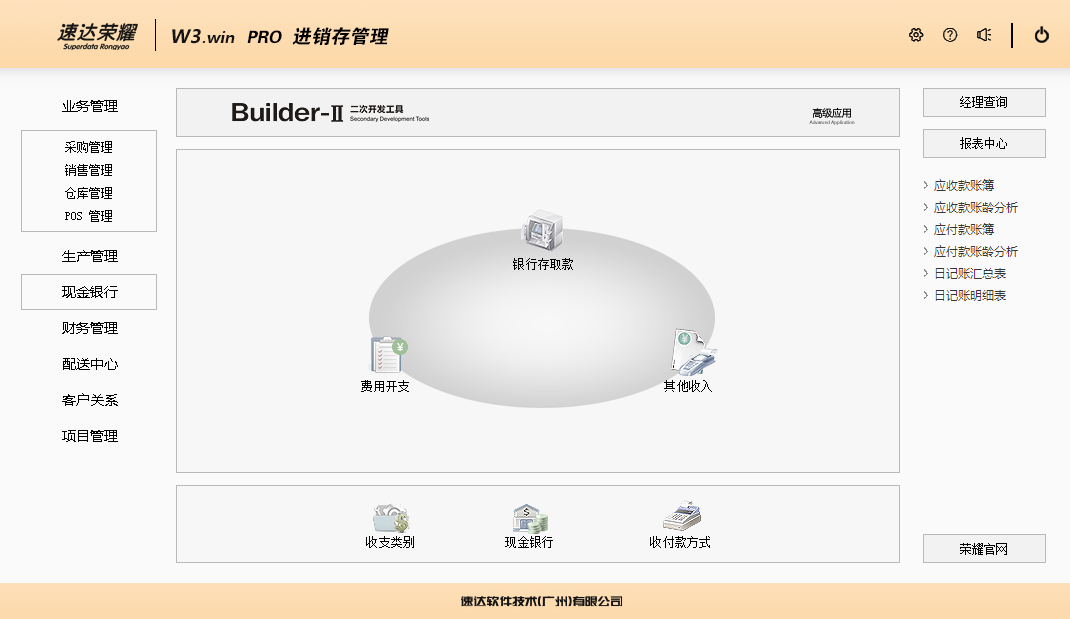This screenshot has height=619, width=1070.
Task: Open the 报表中心 button
Action: tap(984, 143)
